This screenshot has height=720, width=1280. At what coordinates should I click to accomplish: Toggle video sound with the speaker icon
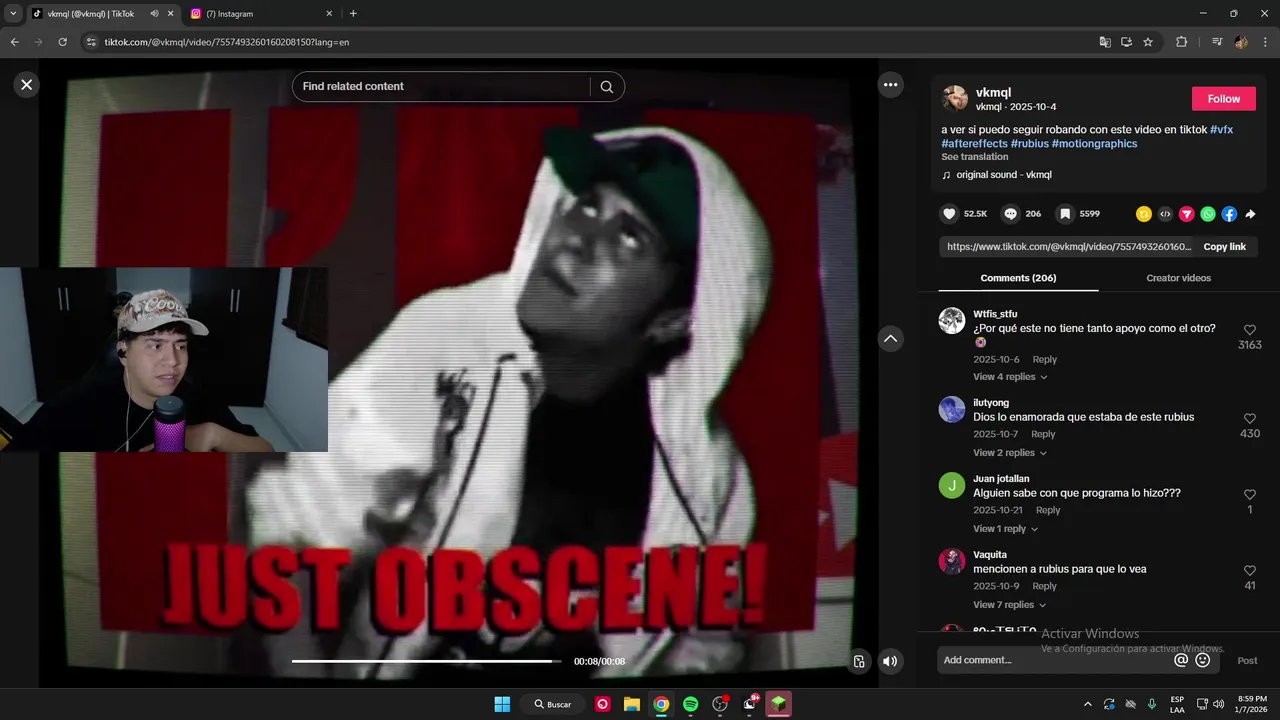[890, 661]
